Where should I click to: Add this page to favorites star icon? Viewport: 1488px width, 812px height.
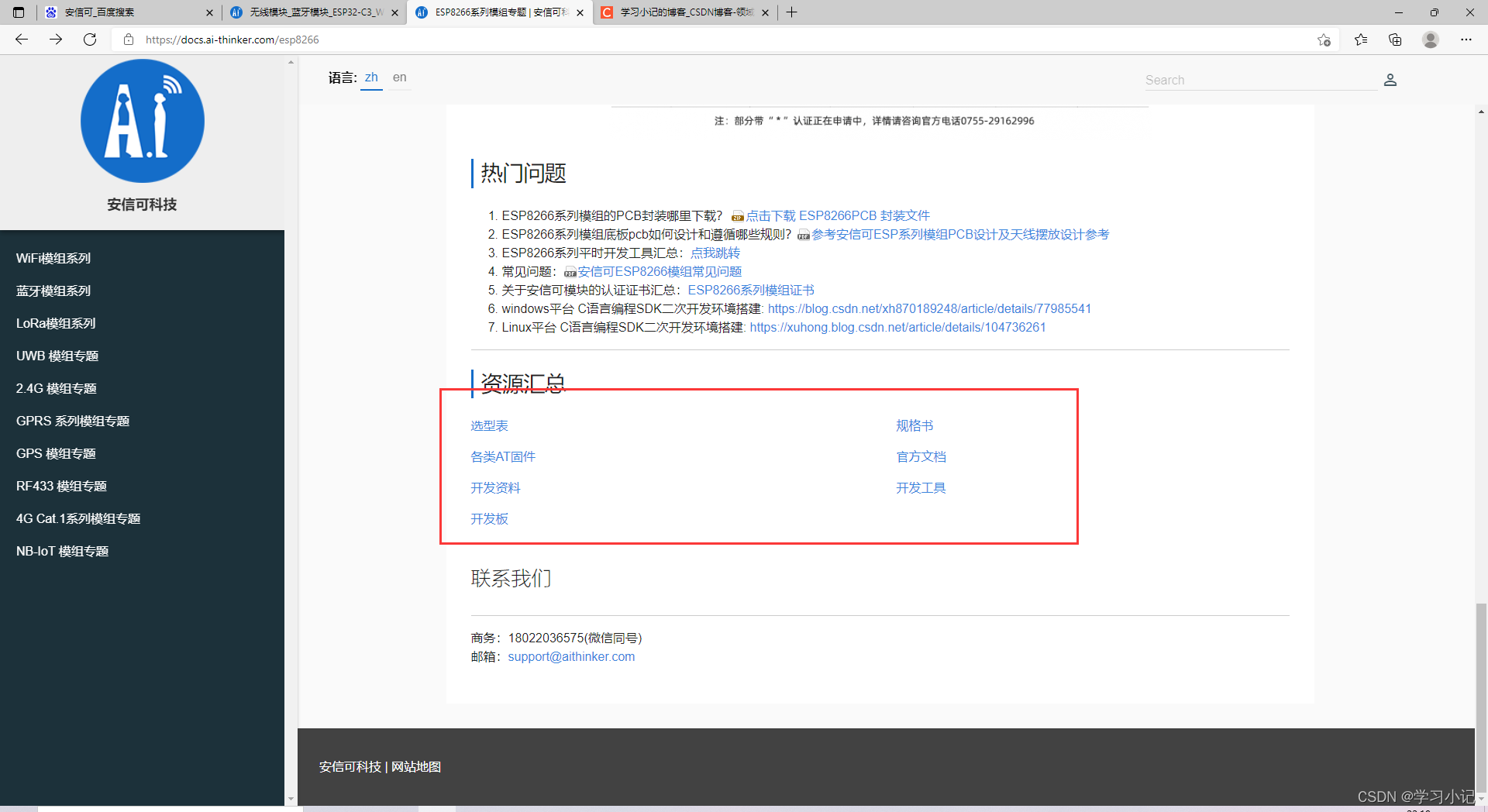(1324, 40)
